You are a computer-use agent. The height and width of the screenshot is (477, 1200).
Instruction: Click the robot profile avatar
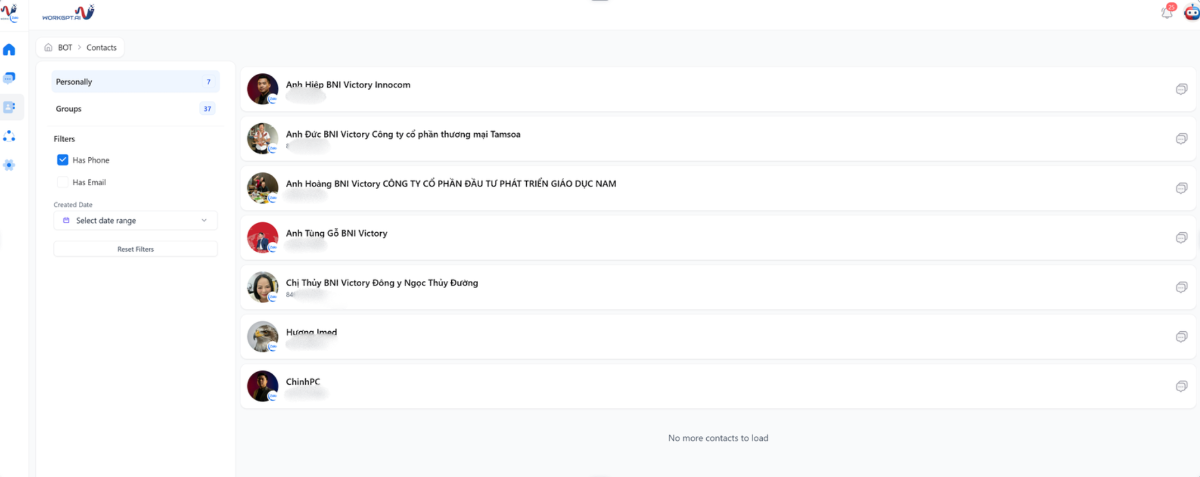[1190, 13]
